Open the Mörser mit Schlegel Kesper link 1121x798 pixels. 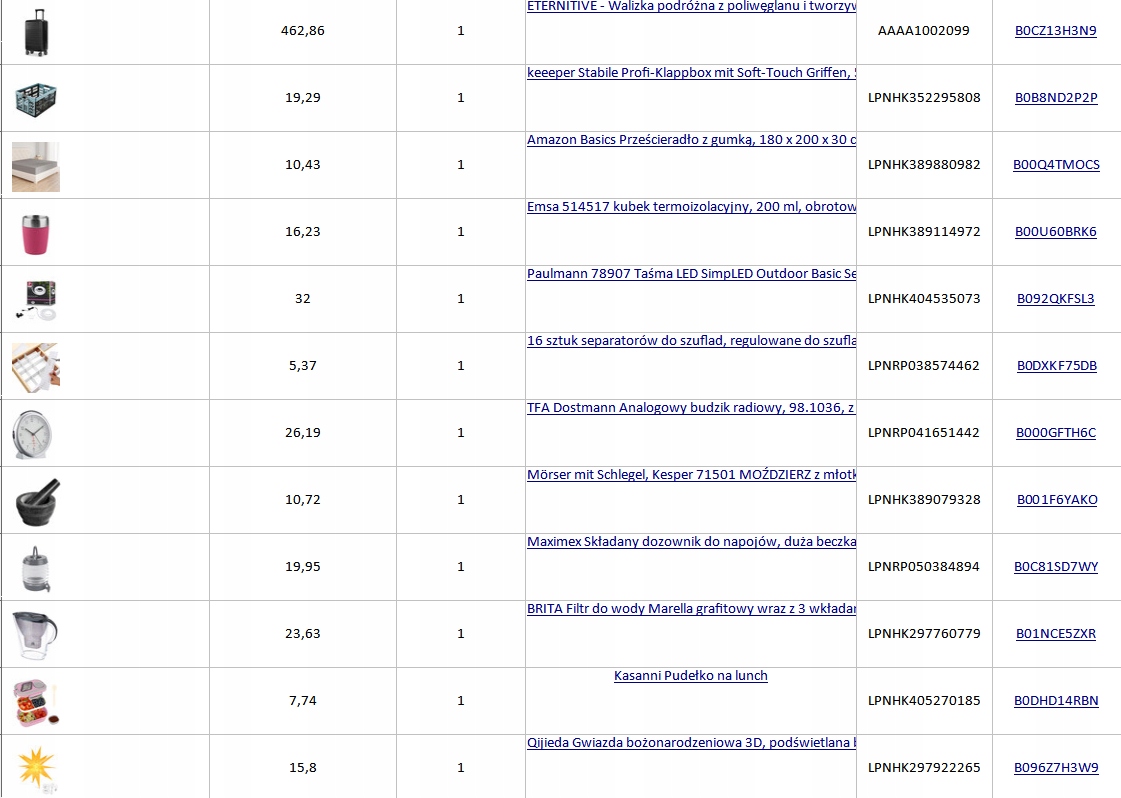pos(691,474)
